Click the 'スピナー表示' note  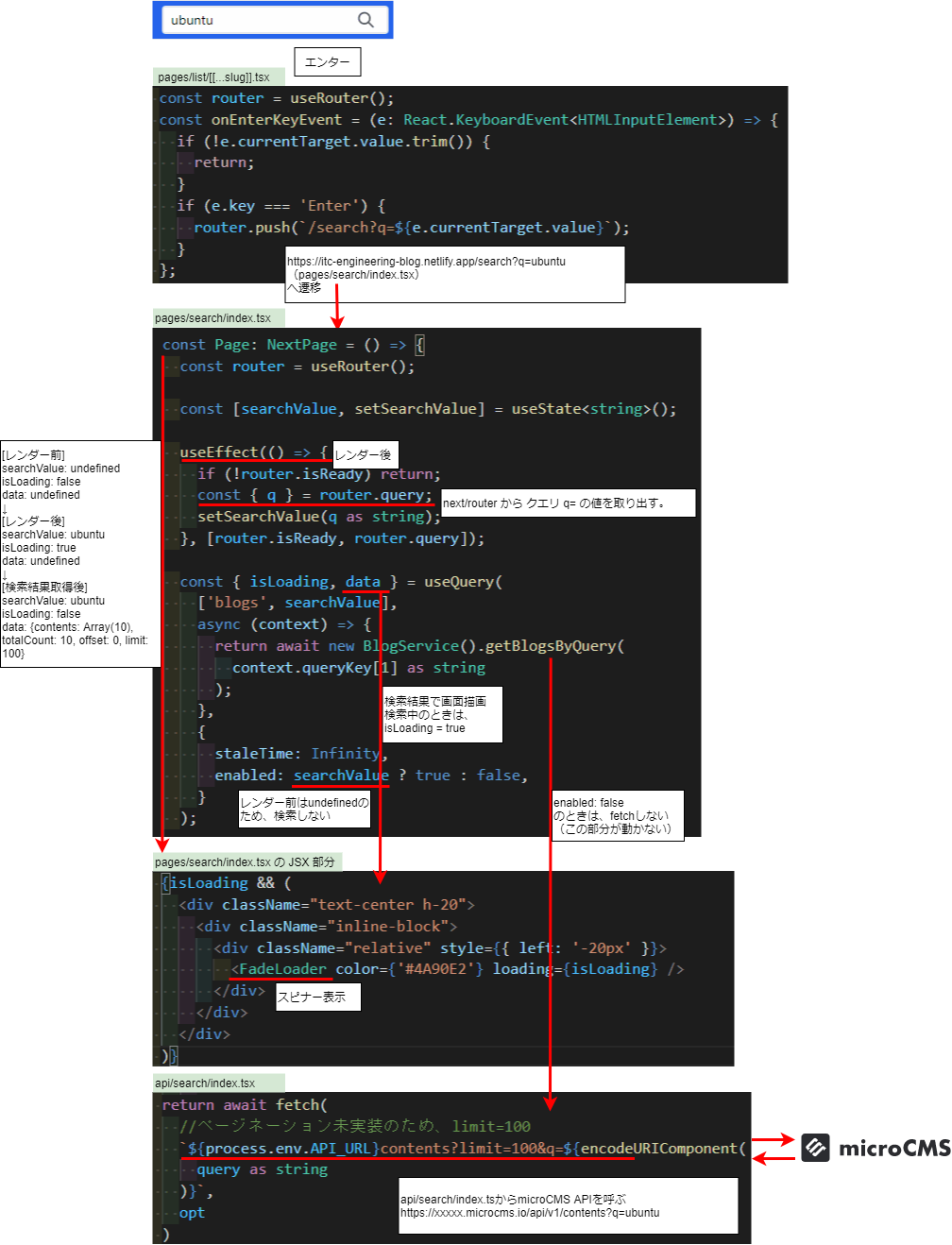pyautogui.click(x=318, y=998)
